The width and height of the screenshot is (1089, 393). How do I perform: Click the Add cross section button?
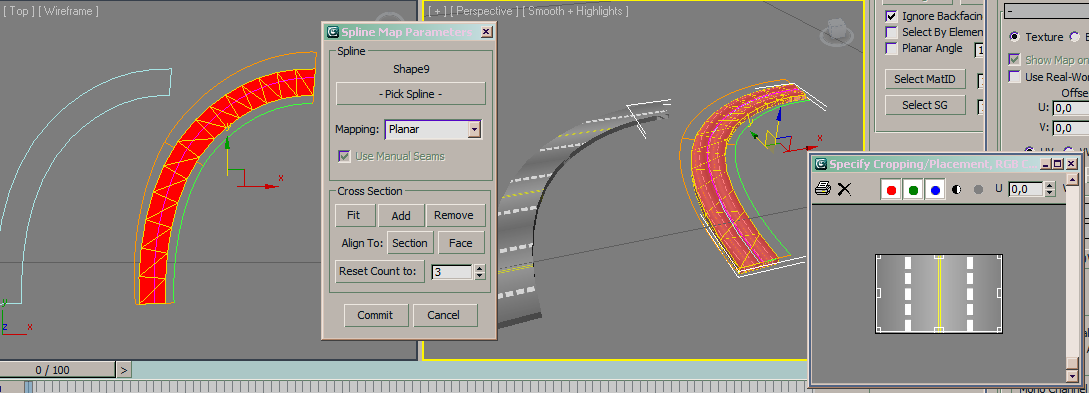tap(401, 215)
